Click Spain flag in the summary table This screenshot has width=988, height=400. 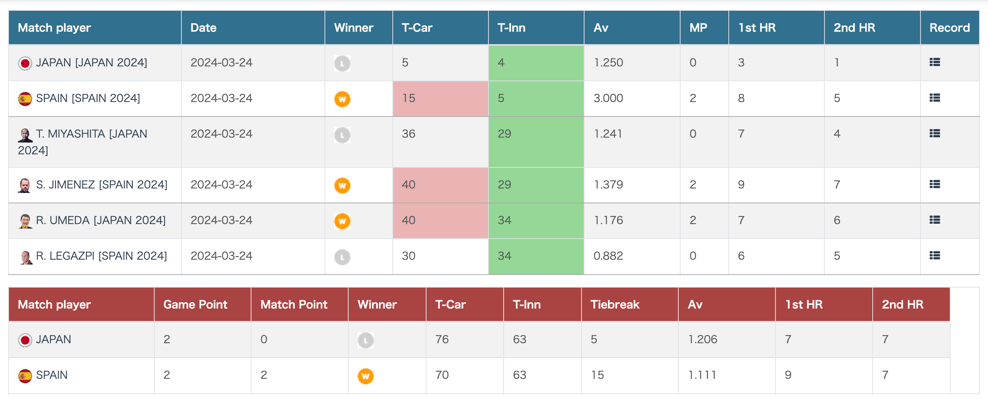pyautogui.click(x=25, y=376)
